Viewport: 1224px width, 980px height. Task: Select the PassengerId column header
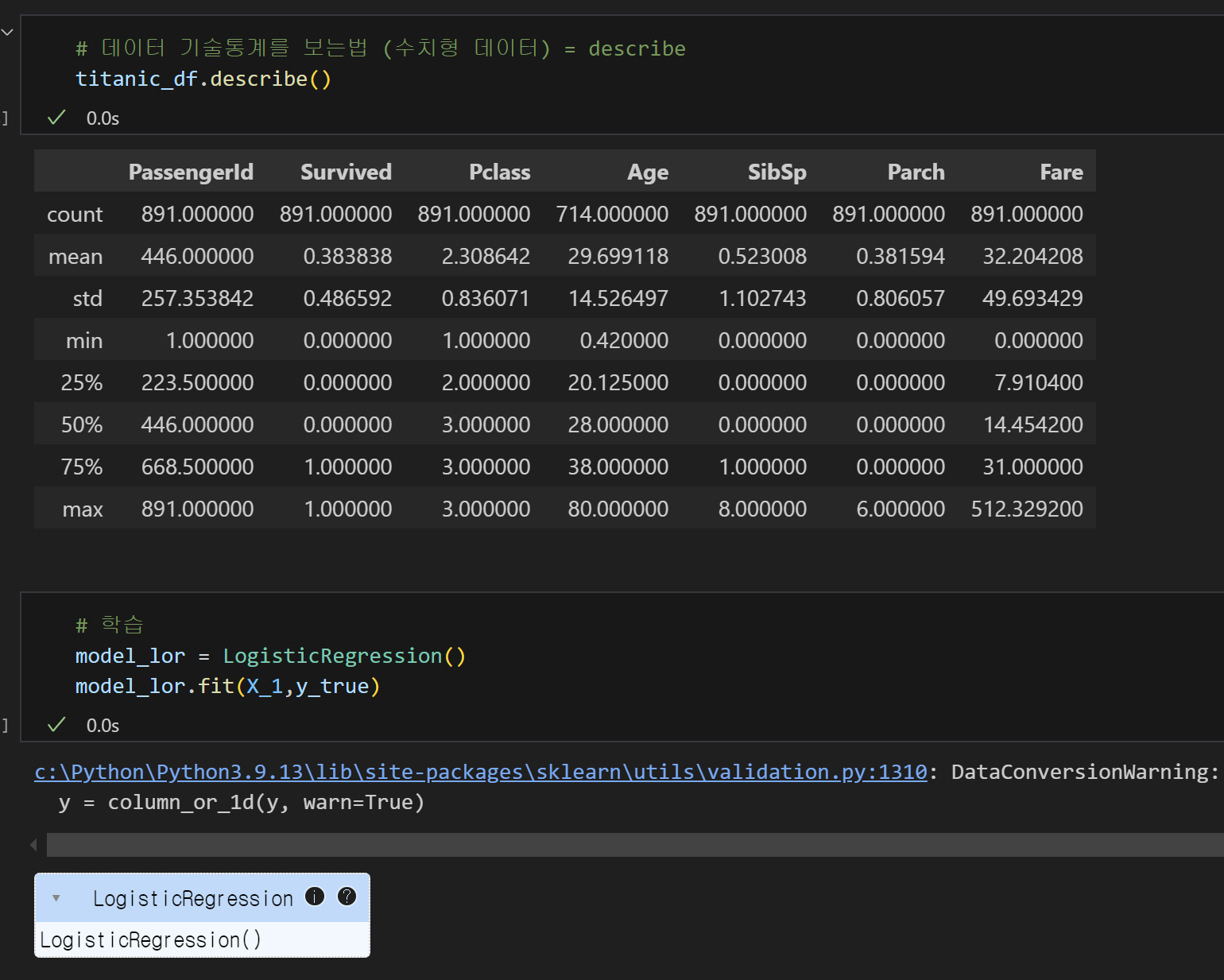coord(191,172)
